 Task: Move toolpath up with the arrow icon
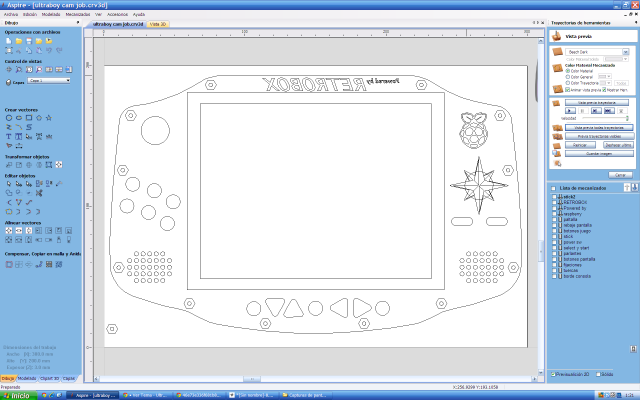point(627,187)
